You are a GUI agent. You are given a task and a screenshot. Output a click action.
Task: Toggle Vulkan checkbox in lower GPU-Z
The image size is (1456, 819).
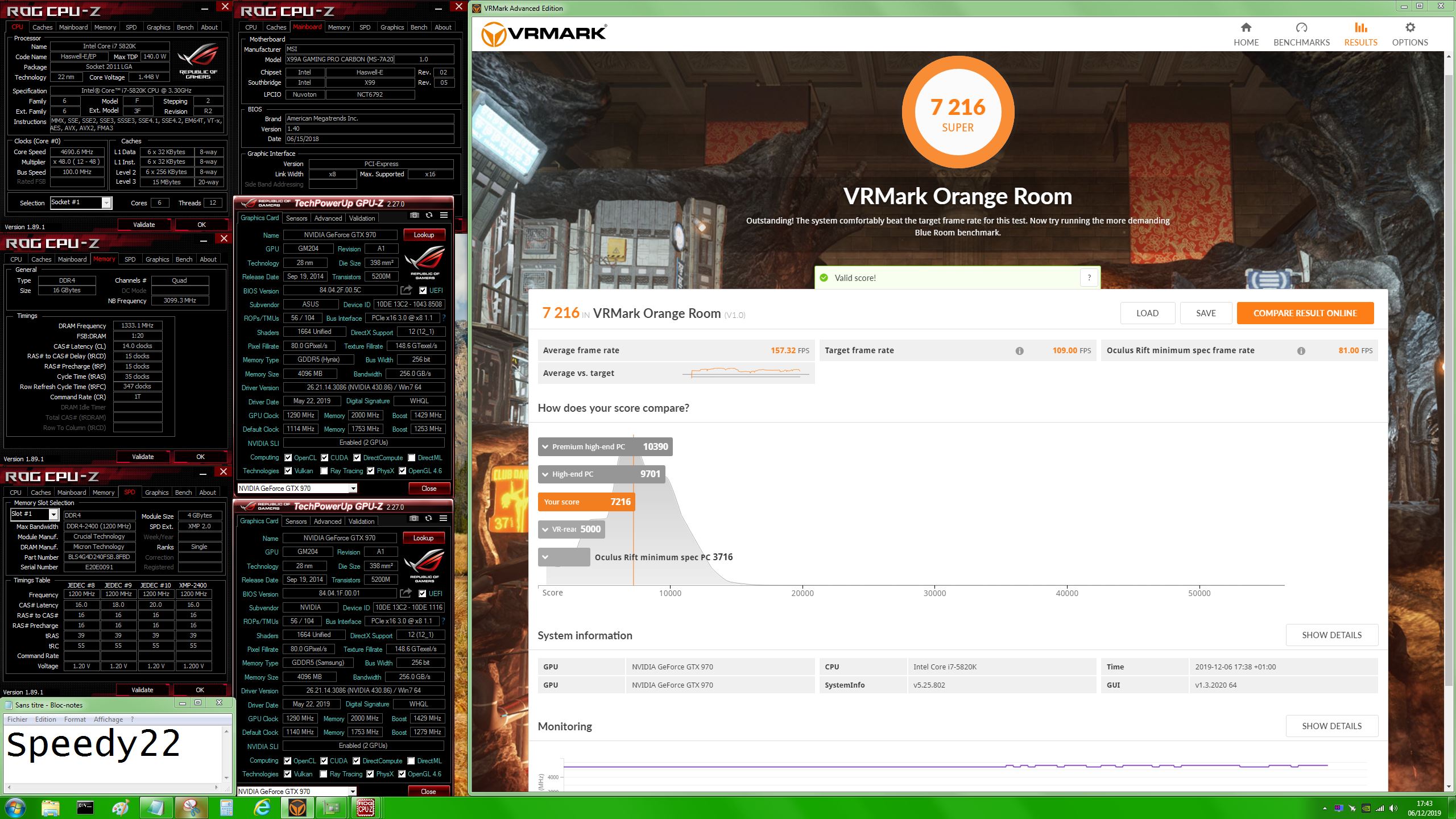288,774
